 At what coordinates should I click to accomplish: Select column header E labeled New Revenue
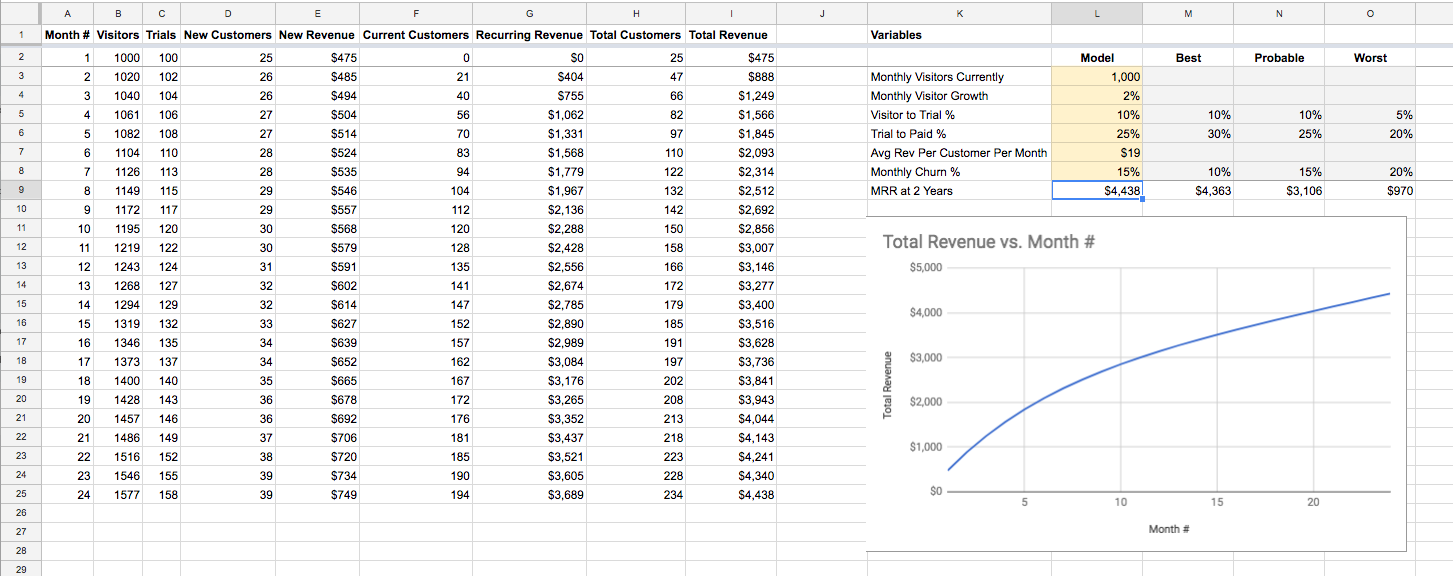(x=317, y=13)
